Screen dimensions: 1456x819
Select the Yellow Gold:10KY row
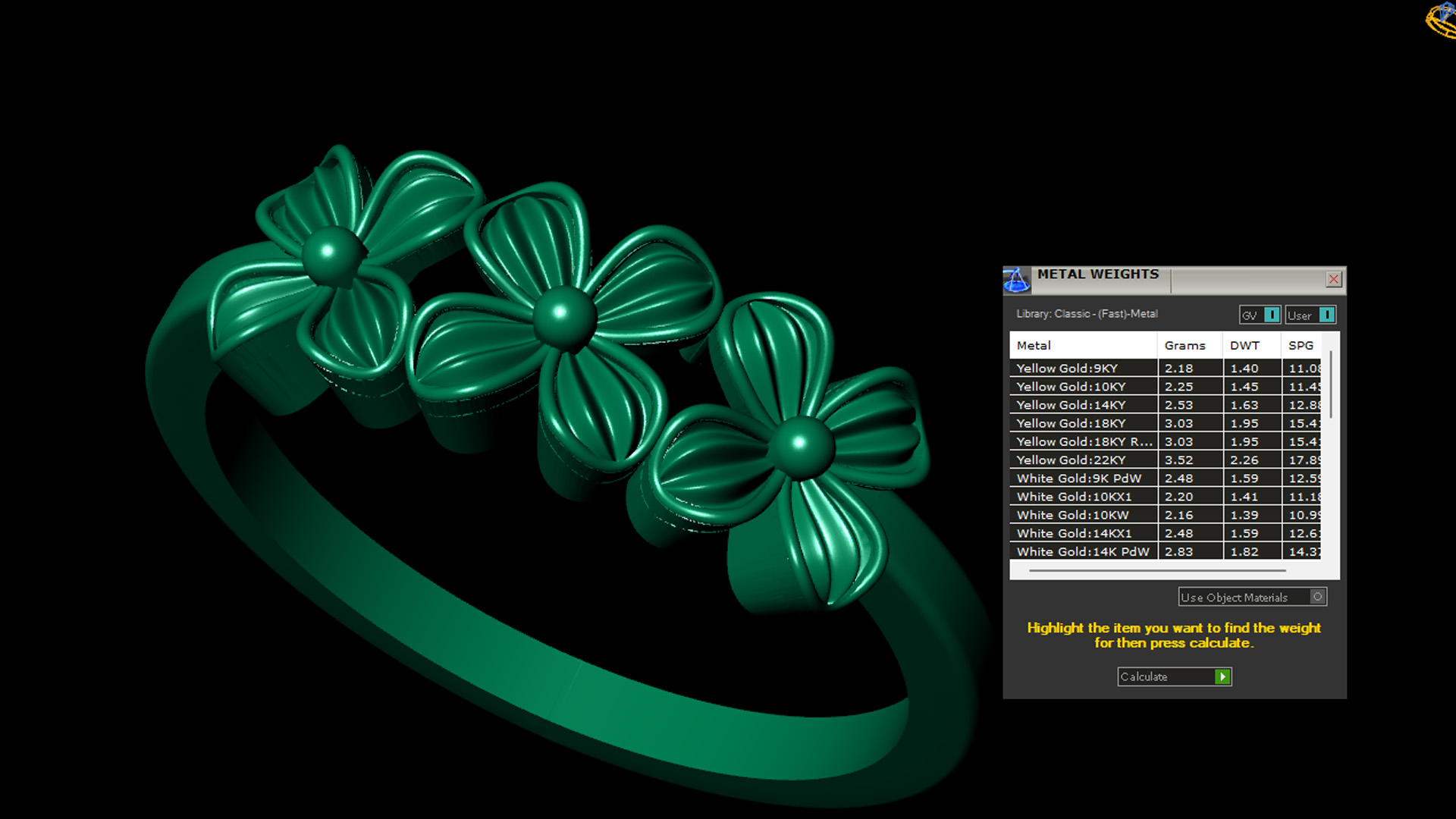pyautogui.click(x=1165, y=386)
